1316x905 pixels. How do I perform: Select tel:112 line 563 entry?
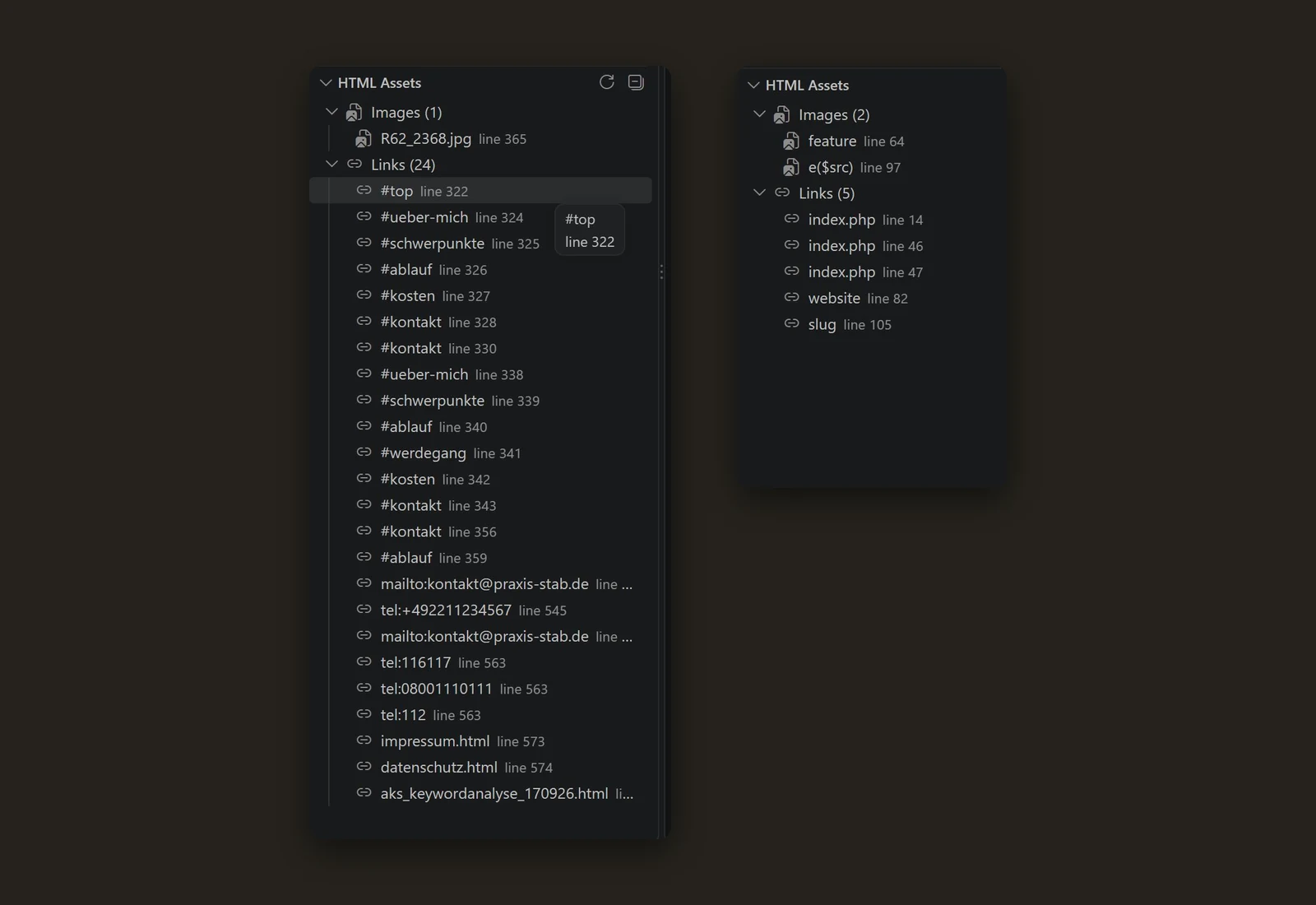tap(480, 715)
